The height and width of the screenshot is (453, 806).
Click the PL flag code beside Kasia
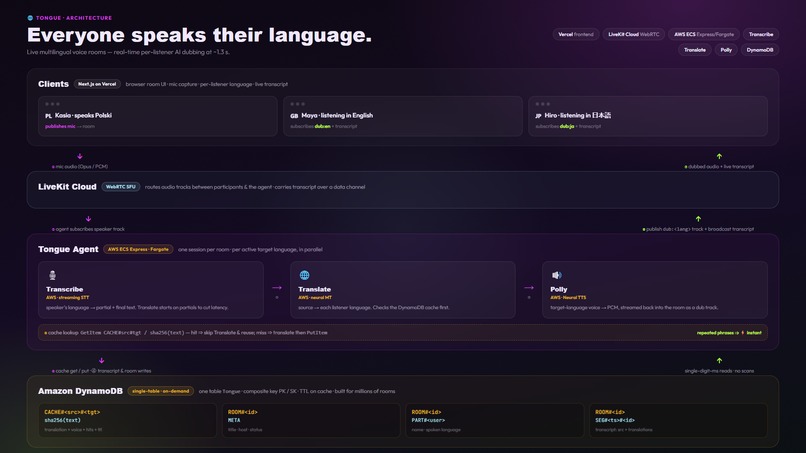point(48,116)
